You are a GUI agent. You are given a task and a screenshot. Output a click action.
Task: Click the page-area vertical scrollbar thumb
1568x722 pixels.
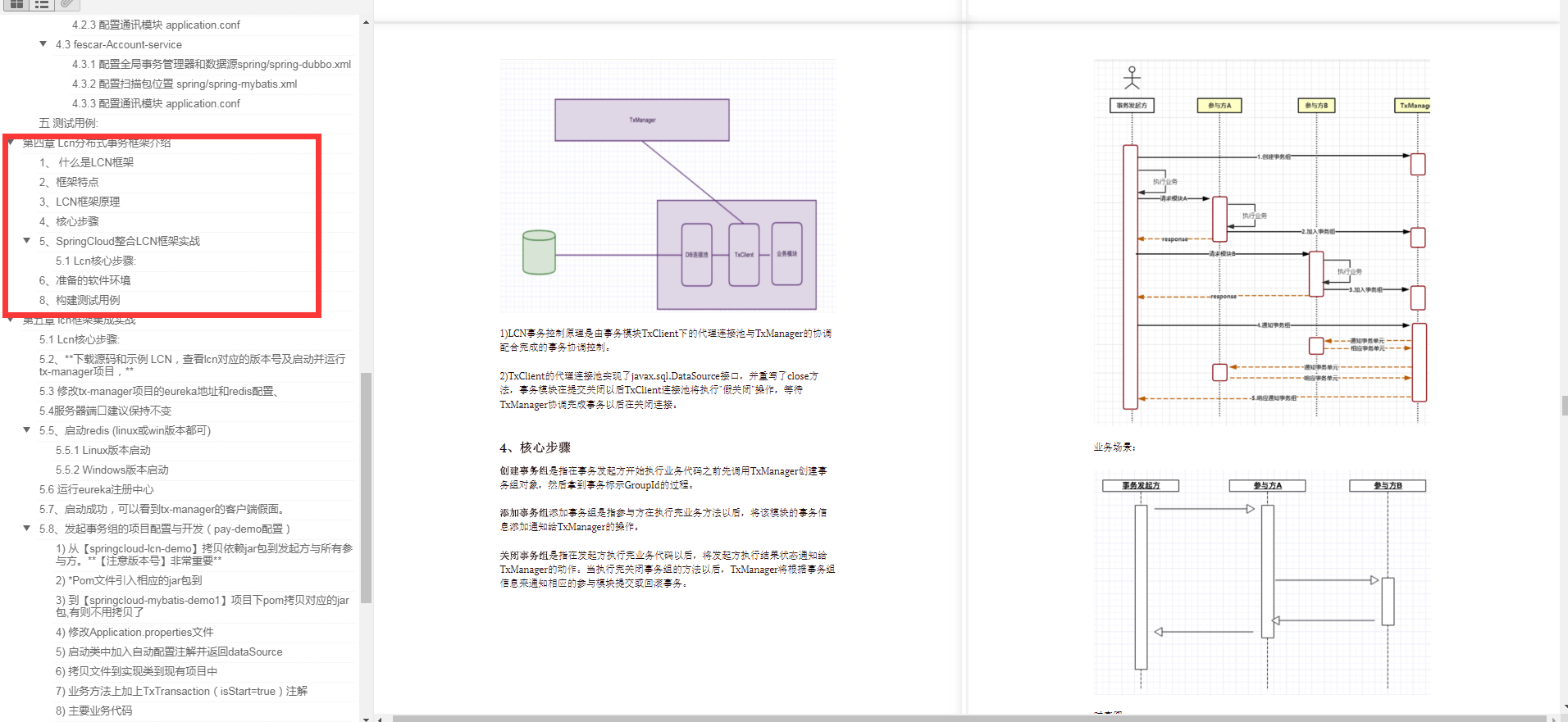(x=1564, y=406)
